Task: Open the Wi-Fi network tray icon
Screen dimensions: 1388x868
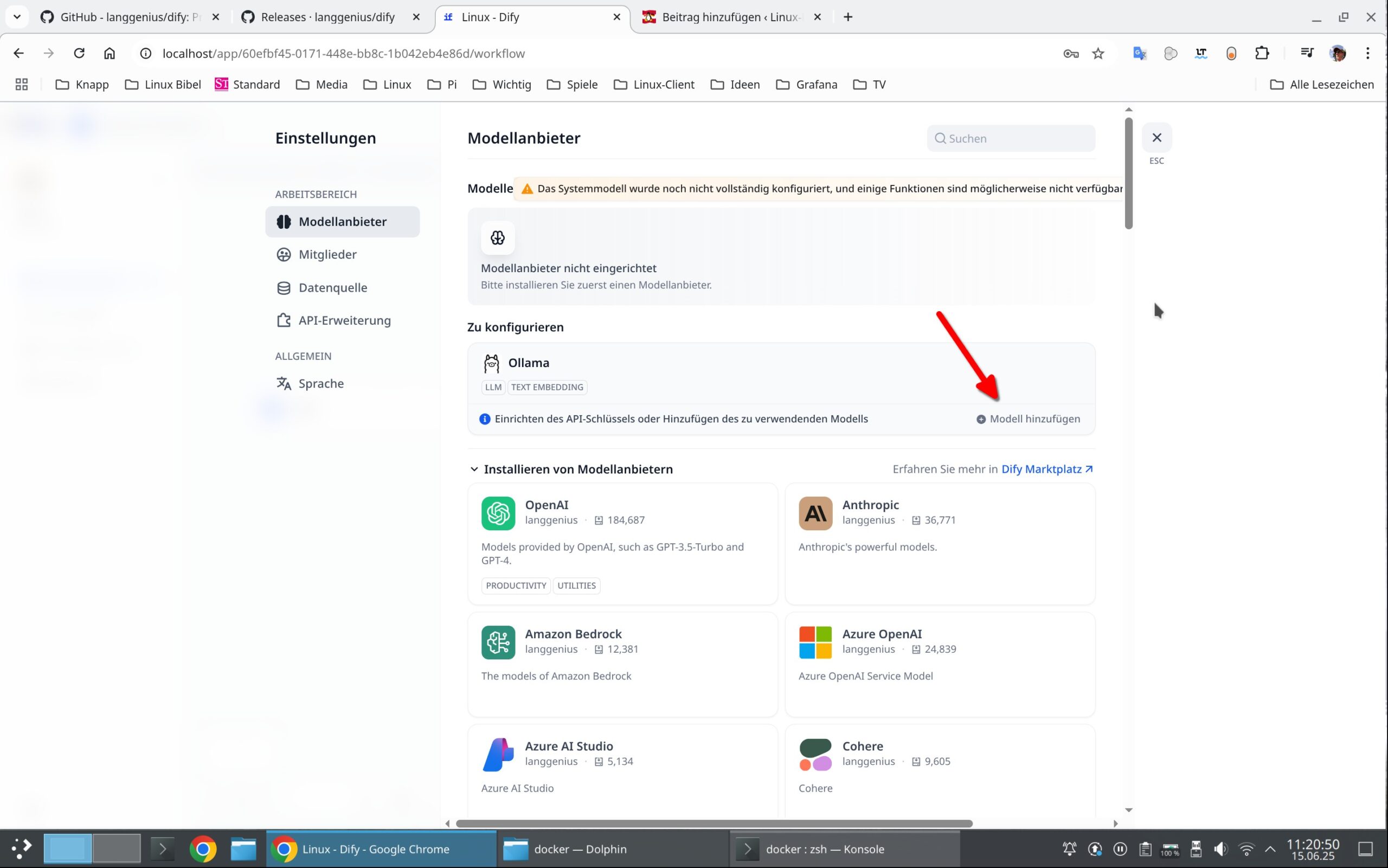Action: point(1245,848)
